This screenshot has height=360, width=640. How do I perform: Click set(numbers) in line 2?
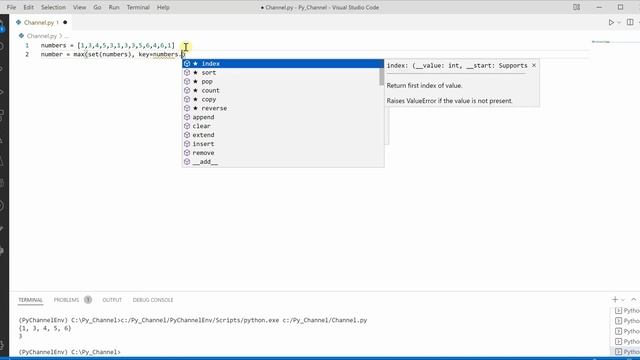(109, 54)
